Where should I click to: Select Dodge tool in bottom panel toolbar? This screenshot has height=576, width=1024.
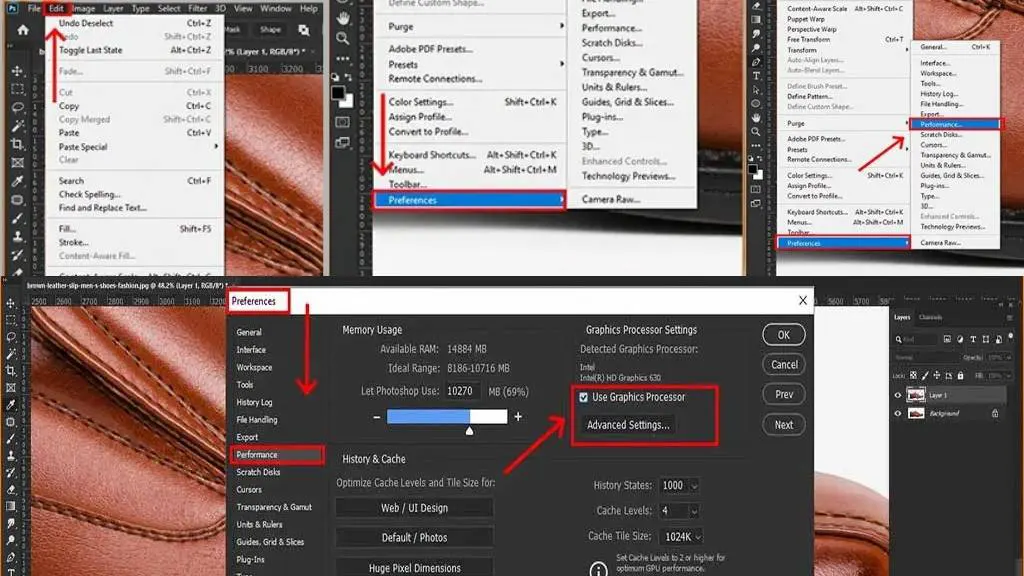pos(11,540)
